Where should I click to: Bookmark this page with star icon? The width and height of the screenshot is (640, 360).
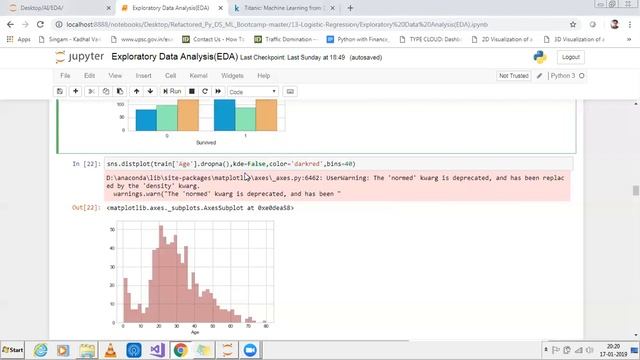coord(573,24)
